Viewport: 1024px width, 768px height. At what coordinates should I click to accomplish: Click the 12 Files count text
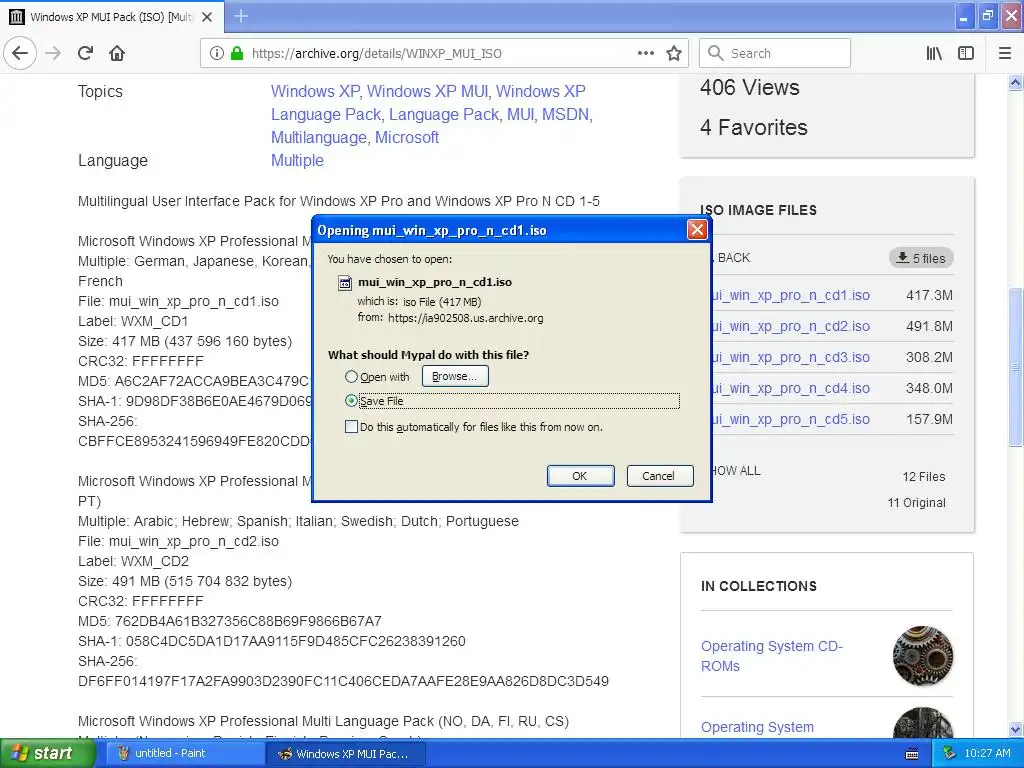pos(923,477)
